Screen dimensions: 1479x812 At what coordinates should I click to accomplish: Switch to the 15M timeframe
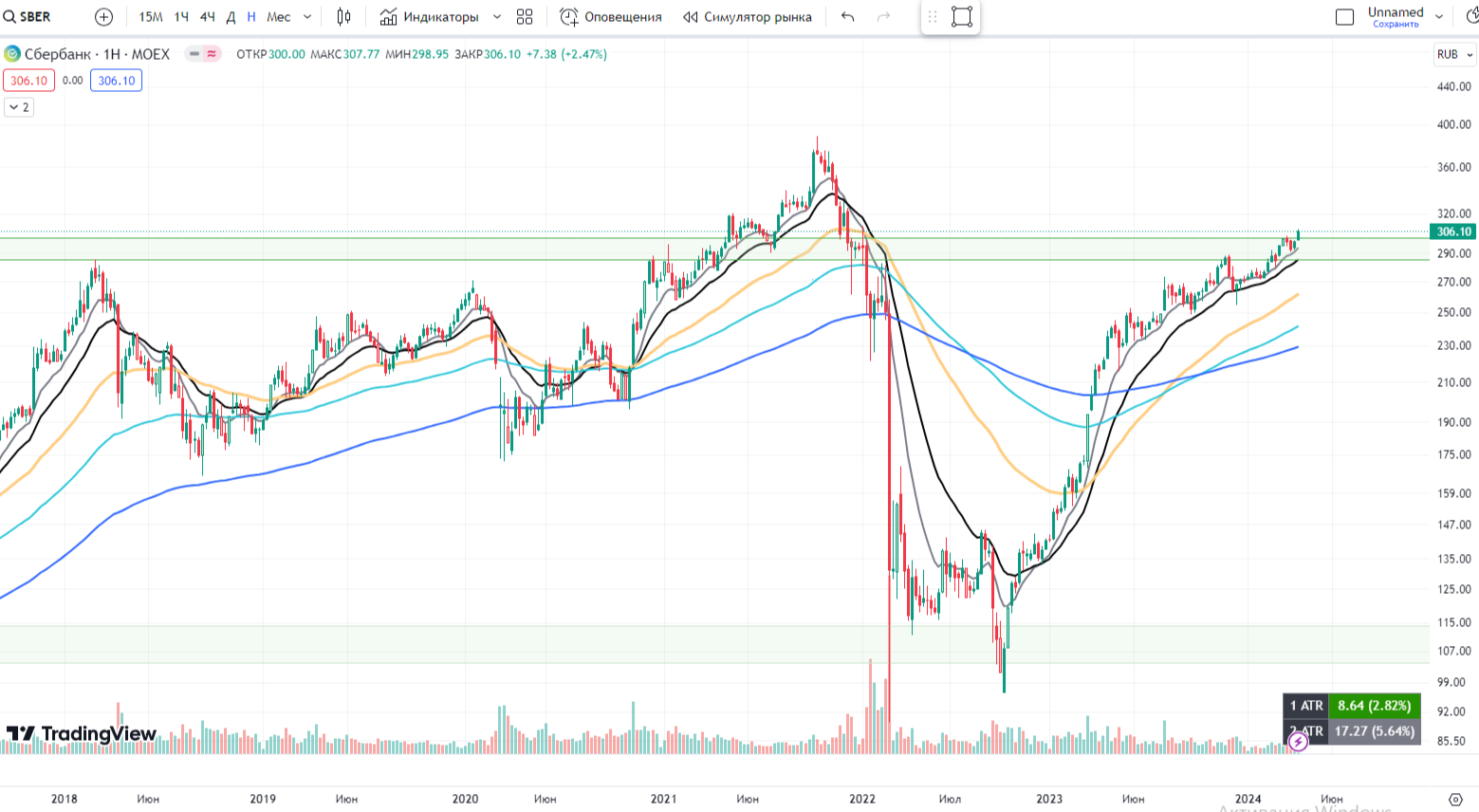tap(151, 17)
